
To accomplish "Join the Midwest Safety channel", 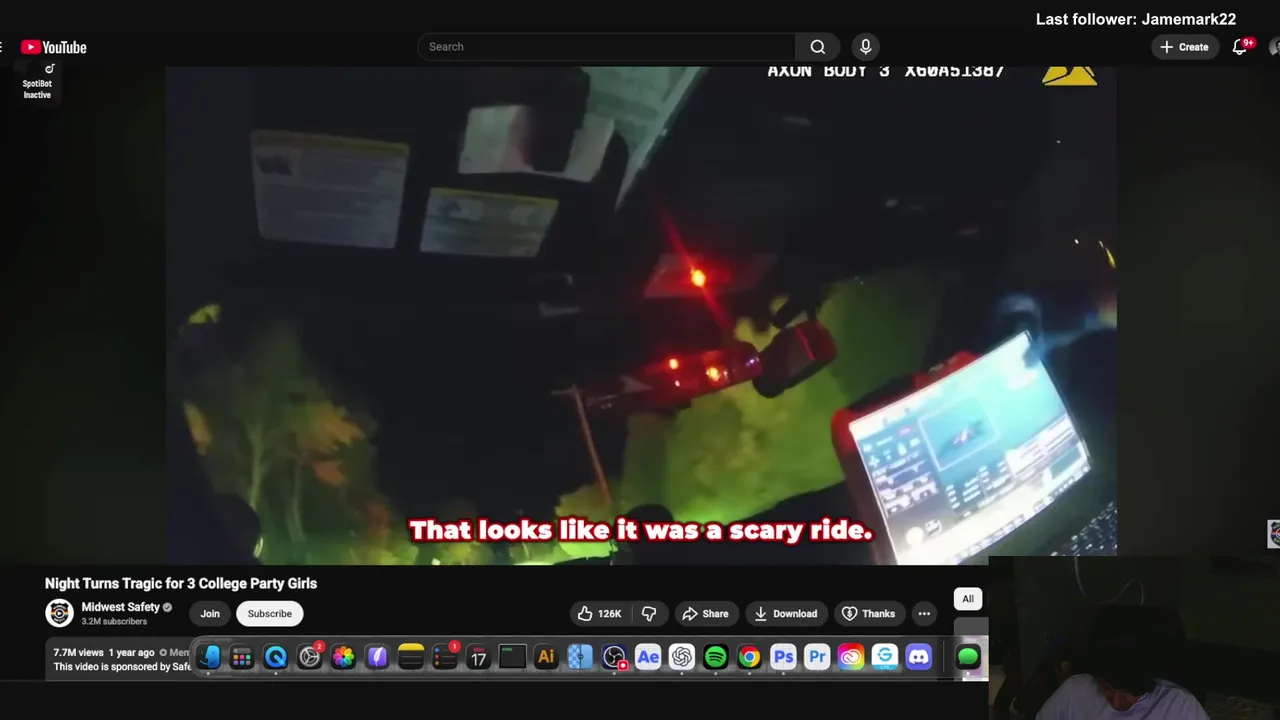I will tap(210, 614).
